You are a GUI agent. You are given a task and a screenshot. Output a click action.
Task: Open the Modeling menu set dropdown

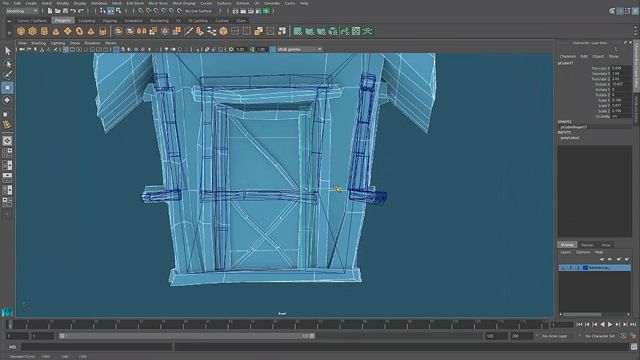[22, 11]
